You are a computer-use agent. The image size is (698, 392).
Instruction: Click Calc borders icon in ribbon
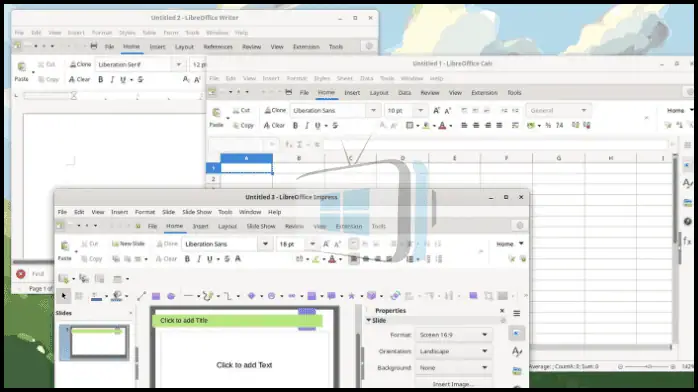tap(410, 125)
